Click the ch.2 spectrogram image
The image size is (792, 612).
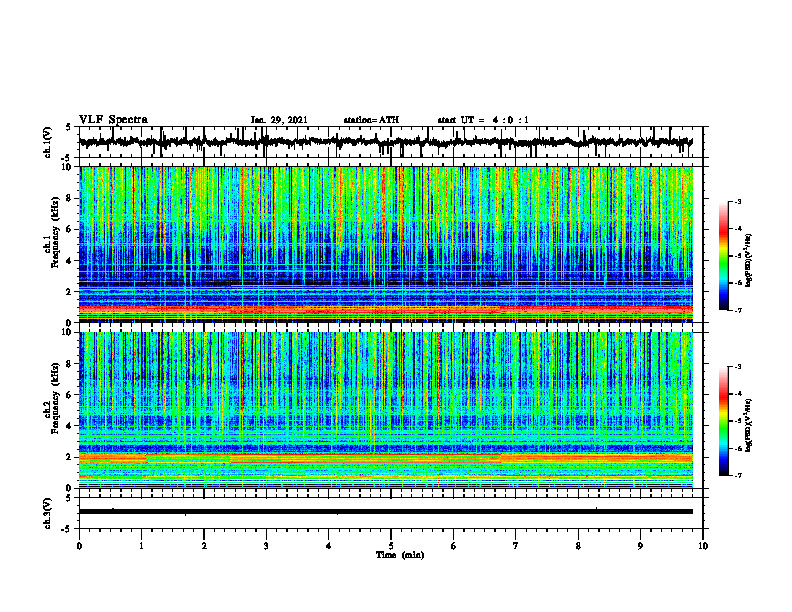pos(386,410)
